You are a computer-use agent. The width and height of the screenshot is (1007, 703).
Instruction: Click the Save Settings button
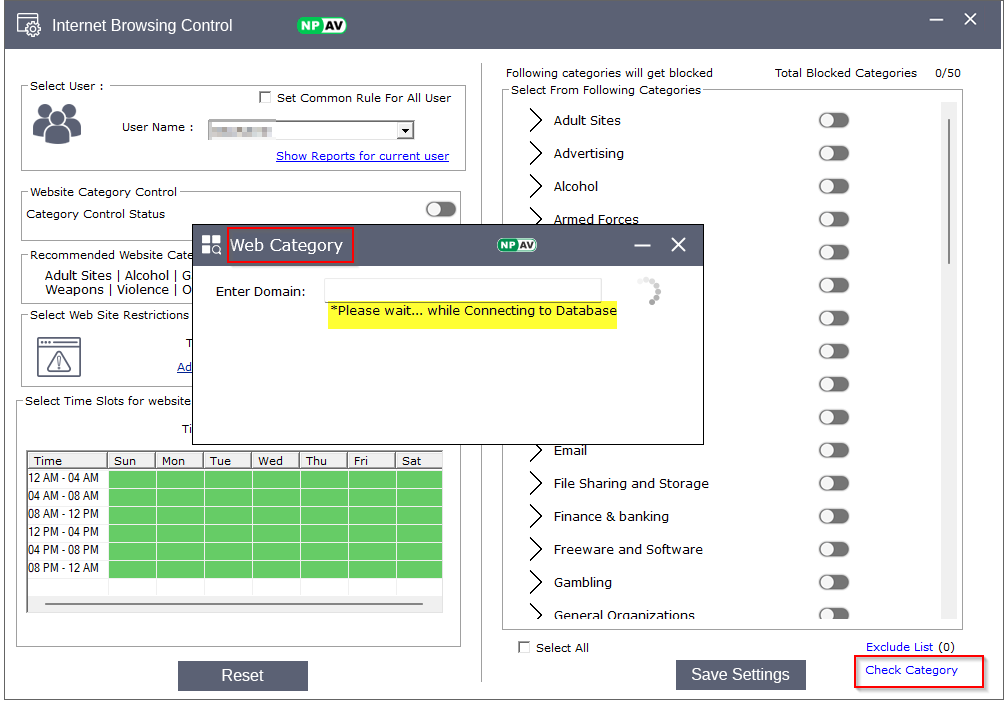click(740, 675)
